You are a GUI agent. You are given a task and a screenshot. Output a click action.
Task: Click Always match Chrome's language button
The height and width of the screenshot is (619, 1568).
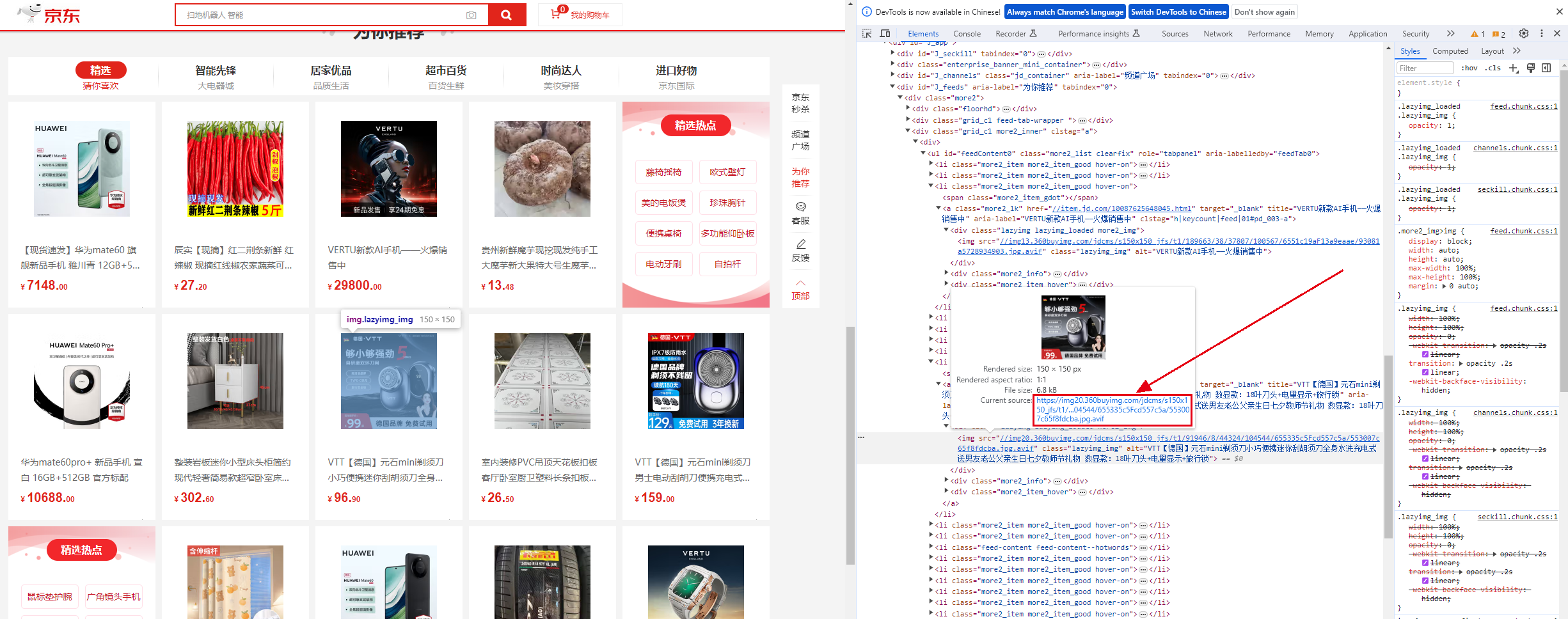(x=1065, y=12)
